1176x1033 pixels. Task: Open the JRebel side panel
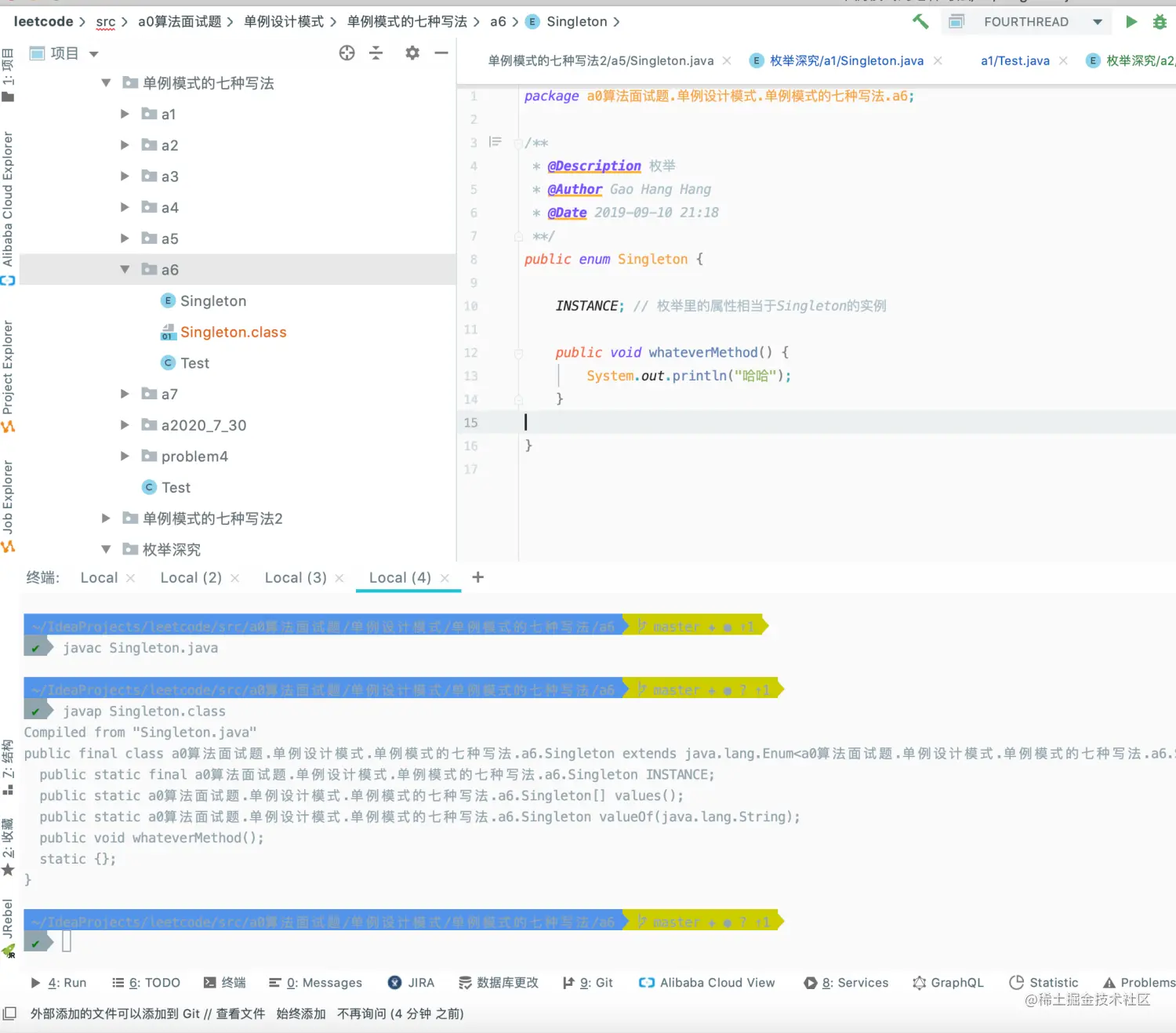8,928
